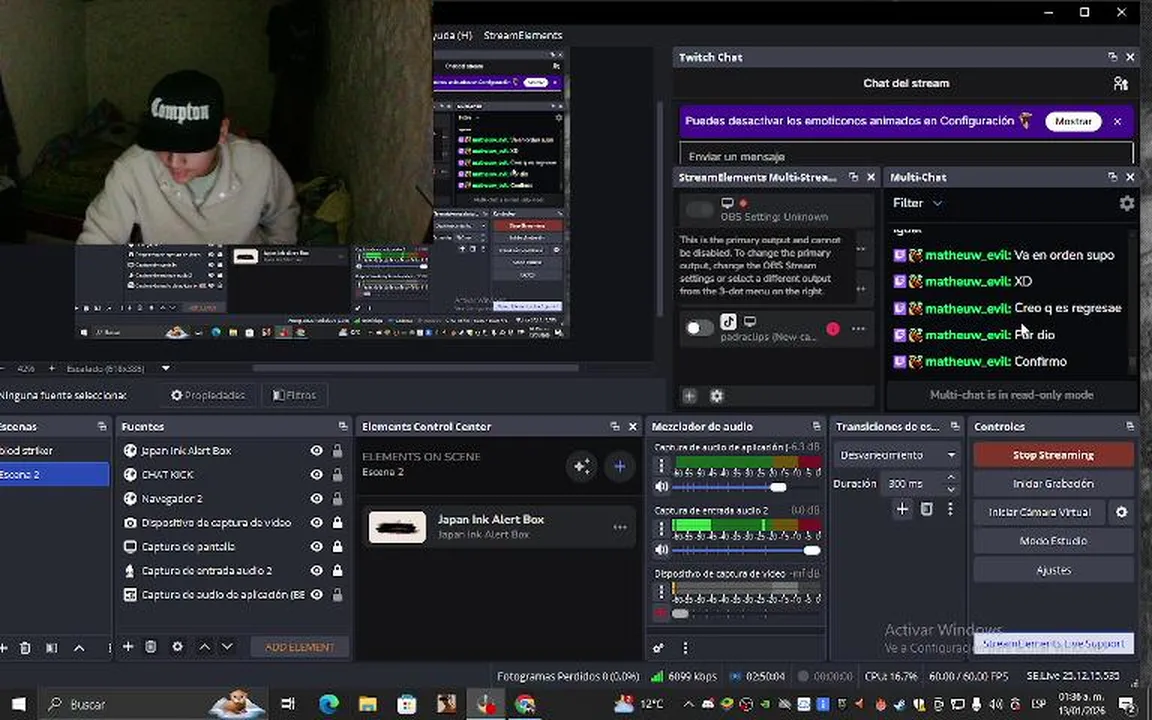Image resolution: width=1152 pixels, height=720 pixels.
Task: Dismiss the animated emotes banner in Twitch Chat
Action: click(1117, 121)
